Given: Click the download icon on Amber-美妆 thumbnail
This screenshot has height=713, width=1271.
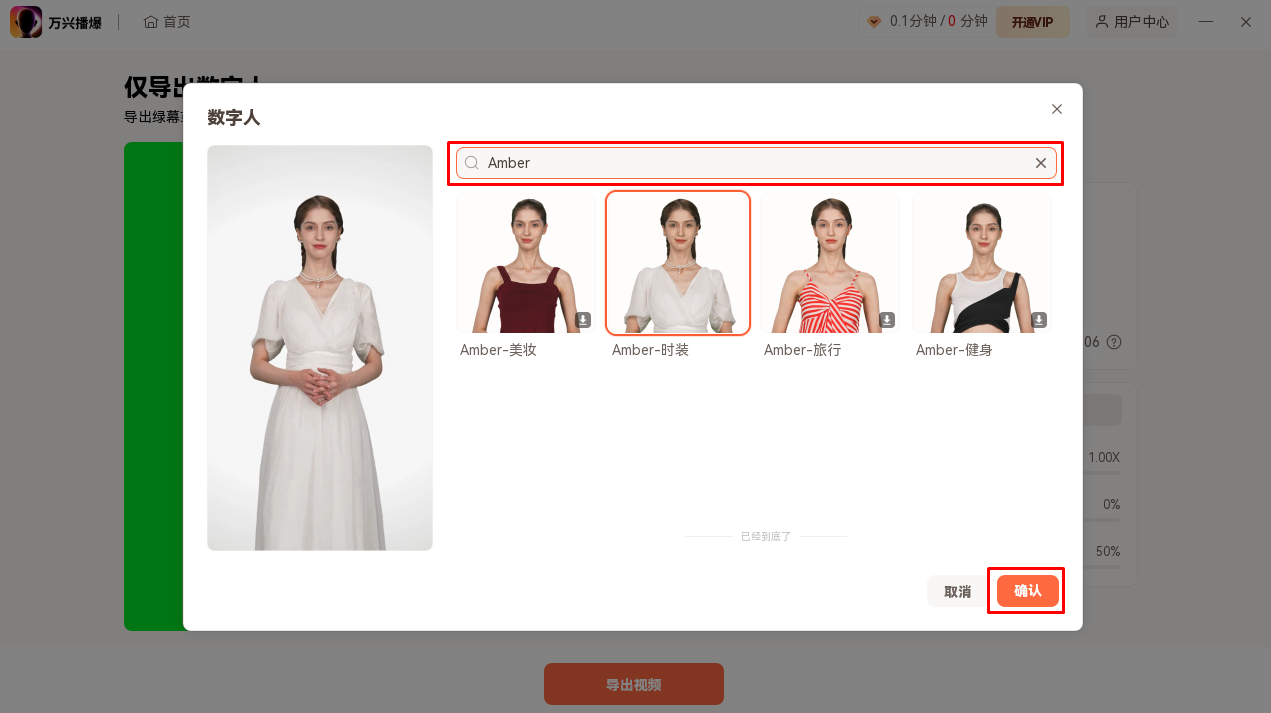Looking at the screenshot, I should pos(583,320).
